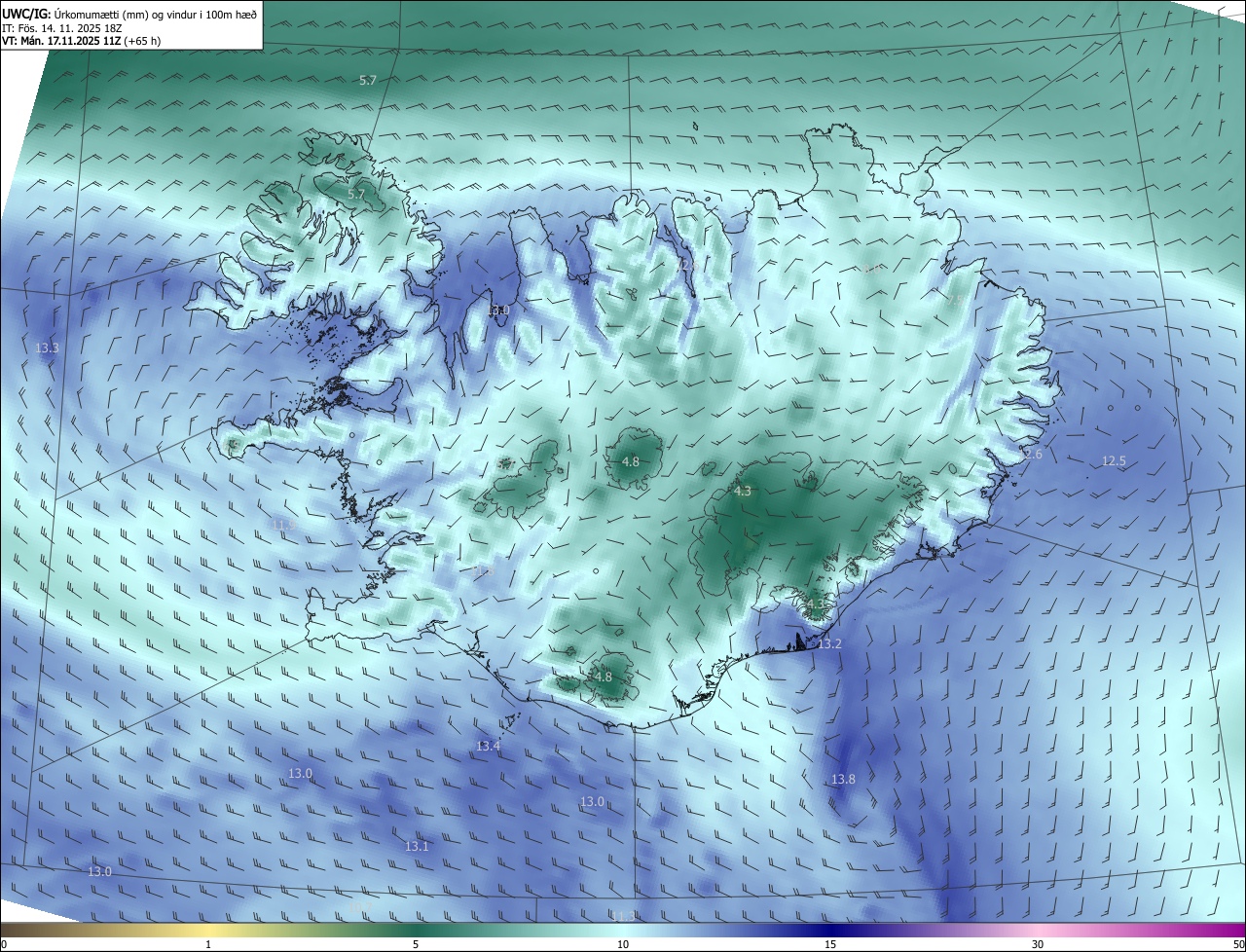
Task: Click the color scale tick labeled 15
Action: (x=830, y=944)
